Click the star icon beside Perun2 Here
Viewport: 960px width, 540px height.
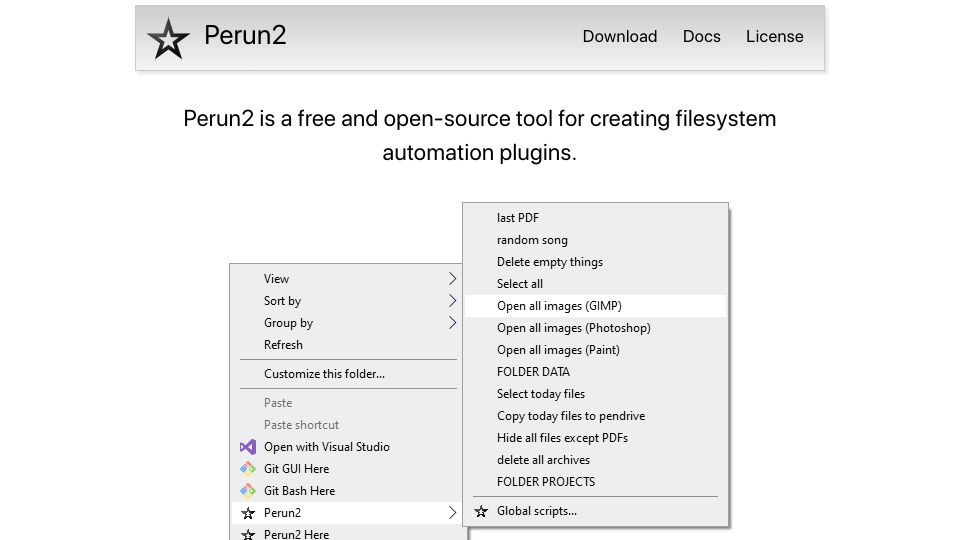(248, 534)
